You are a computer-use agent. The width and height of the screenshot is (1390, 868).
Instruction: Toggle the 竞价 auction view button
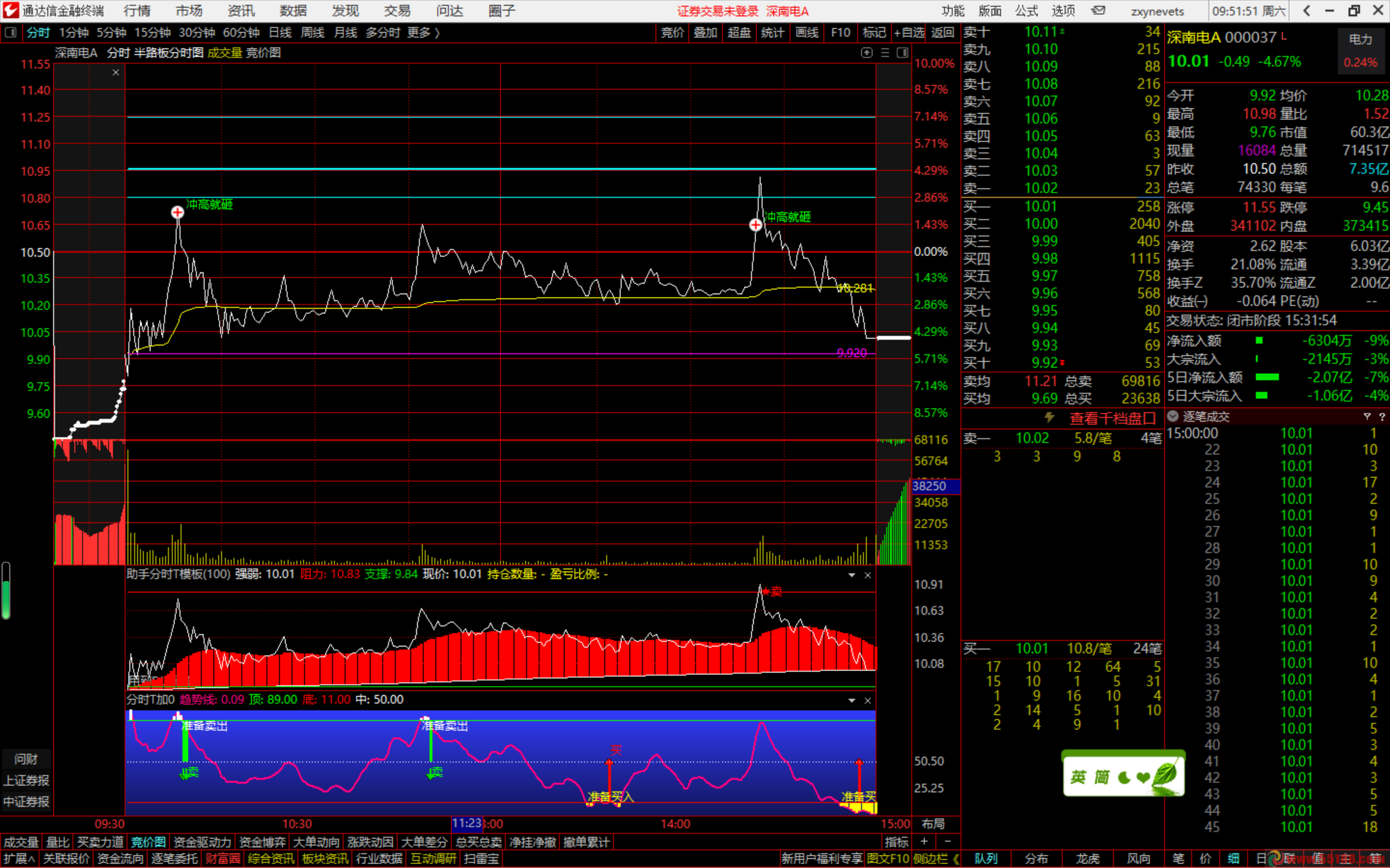tap(672, 33)
